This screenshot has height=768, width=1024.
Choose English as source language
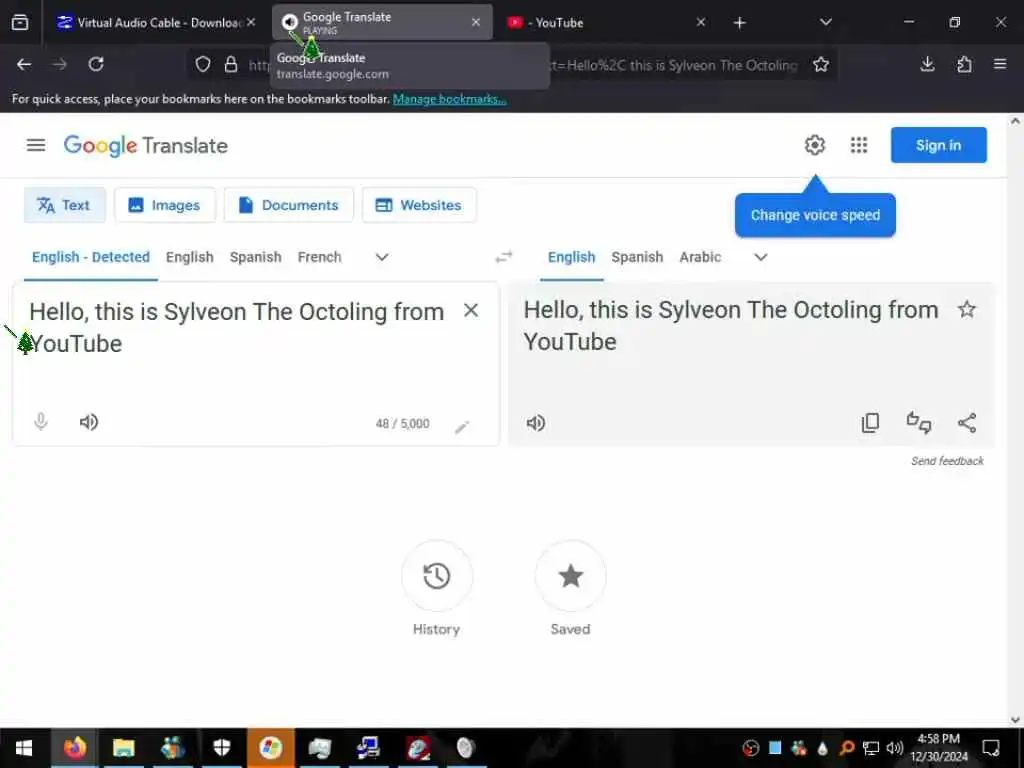189,257
